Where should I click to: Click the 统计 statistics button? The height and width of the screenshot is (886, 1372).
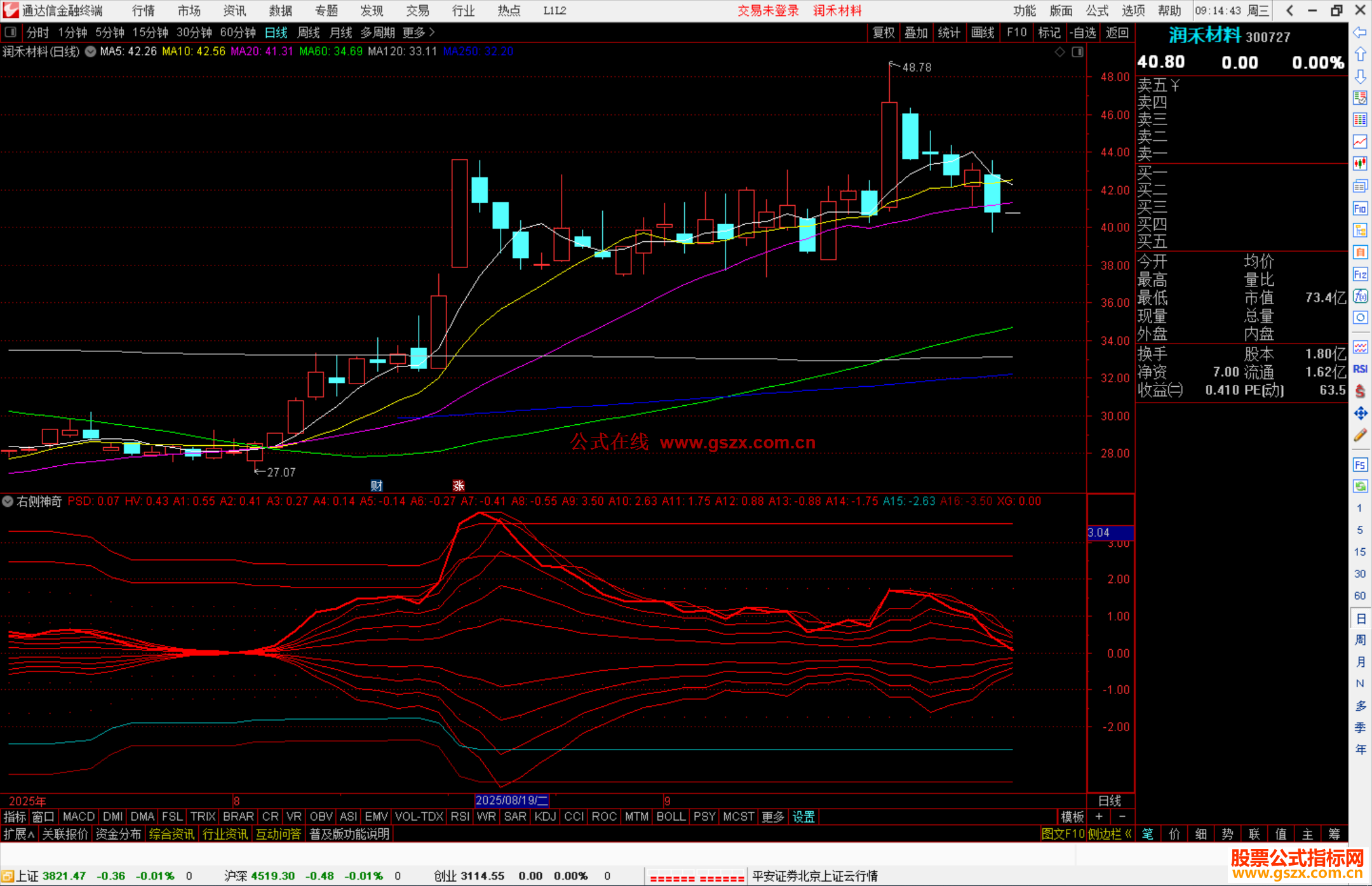949,32
